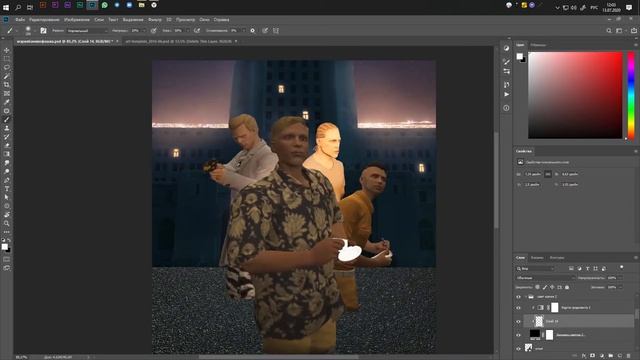This screenshot has height=360, width=640.
Task: Open smoothing options gear icon
Action: pos(253,31)
